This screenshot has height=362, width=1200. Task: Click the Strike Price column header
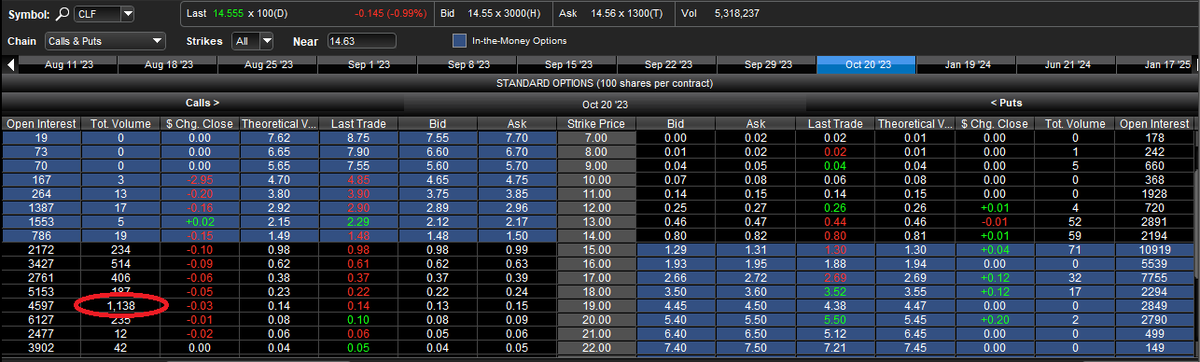pyautogui.click(x=597, y=123)
